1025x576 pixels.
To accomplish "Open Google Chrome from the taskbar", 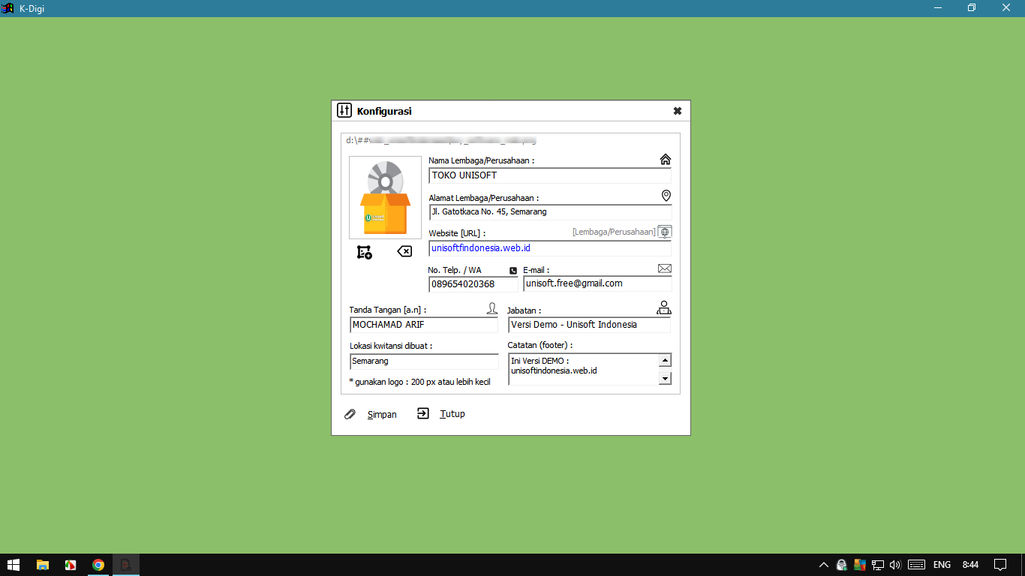I will (98, 565).
